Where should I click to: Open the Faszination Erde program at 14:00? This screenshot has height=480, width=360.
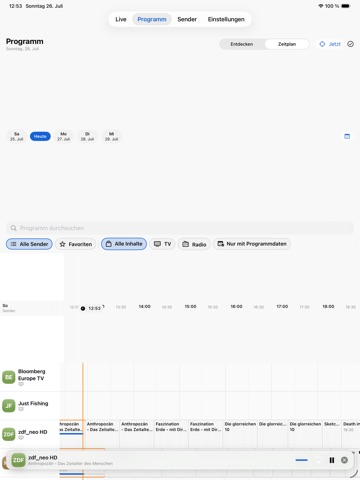[x=171, y=427]
